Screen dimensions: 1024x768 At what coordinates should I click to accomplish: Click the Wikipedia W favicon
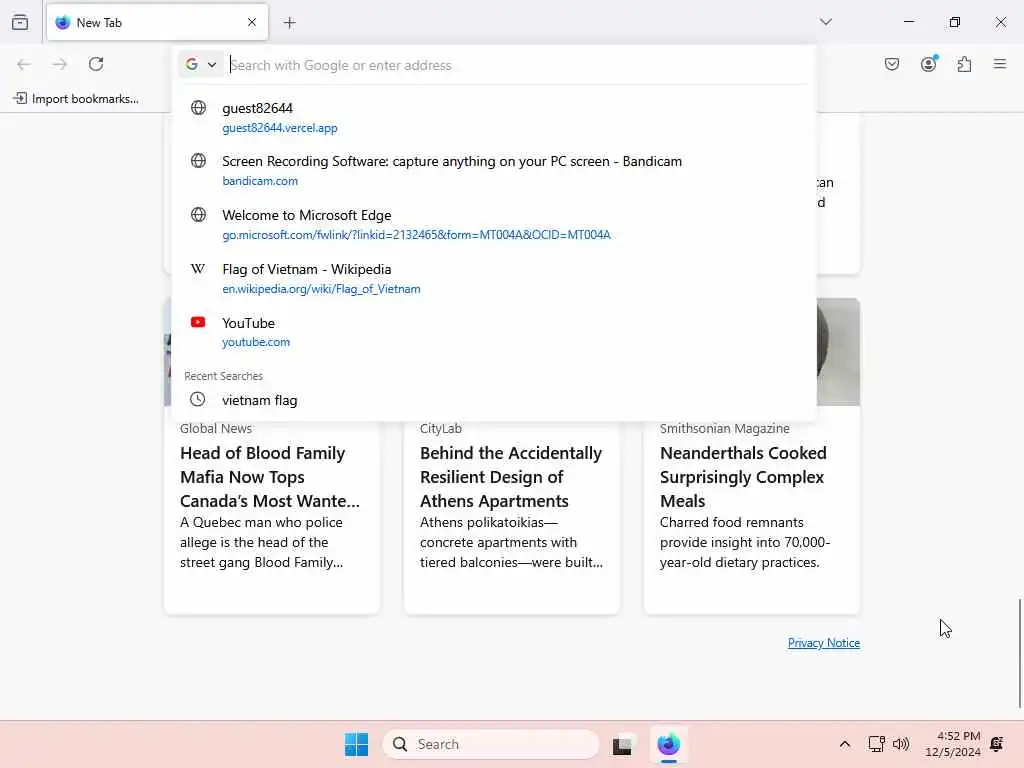pyautogui.click(x=198, y=268)
